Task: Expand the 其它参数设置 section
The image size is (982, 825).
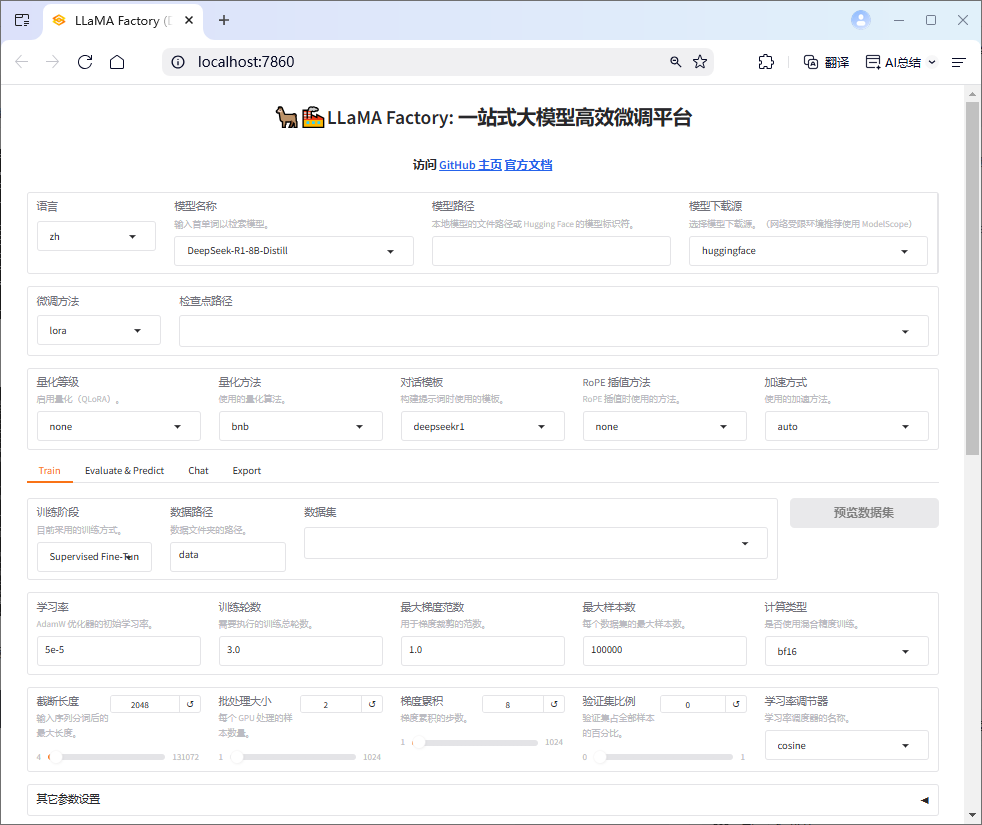Action: pyautogui.click(x=483, y=799)
